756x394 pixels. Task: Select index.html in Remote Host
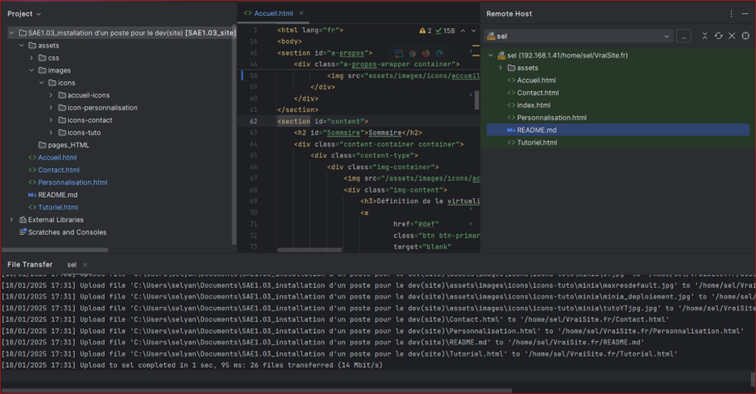pyautogui.click(x=534, y=105)
